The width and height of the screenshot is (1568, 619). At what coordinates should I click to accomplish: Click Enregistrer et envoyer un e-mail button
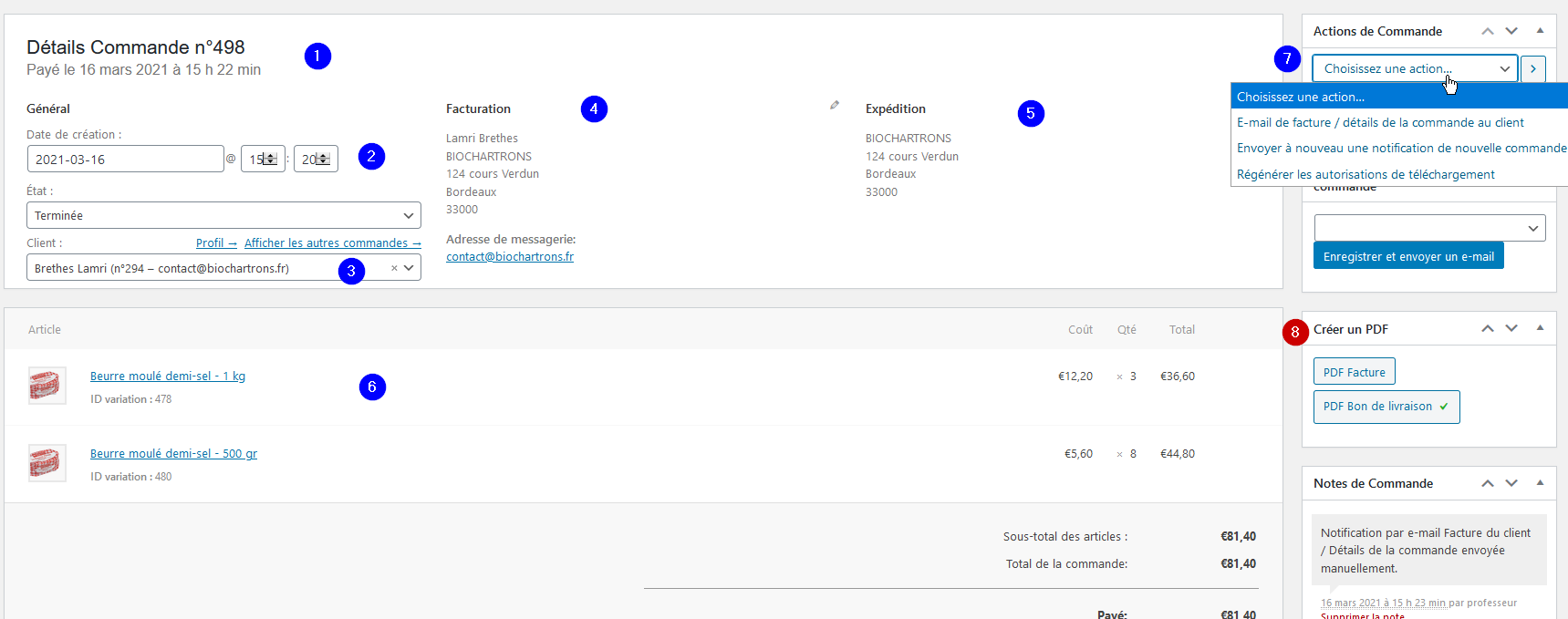pos(1408,256)
